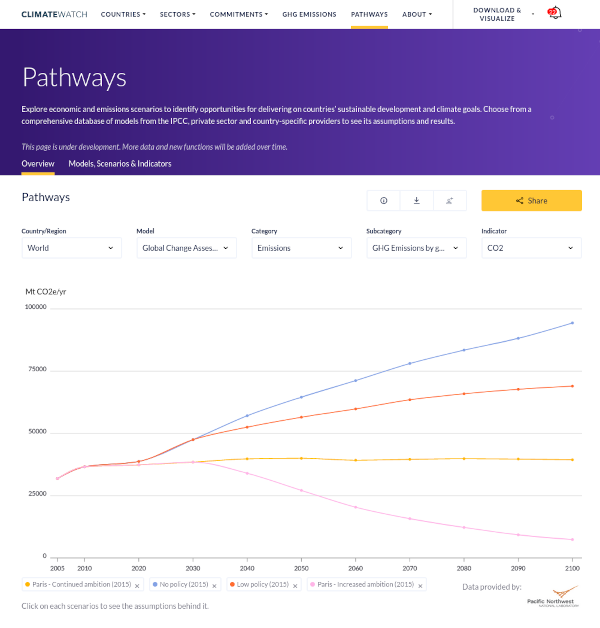Switch to Models, Scenarios & Indicators tab
Viewport: 600px width, 628px height.
tap(120, 163)
